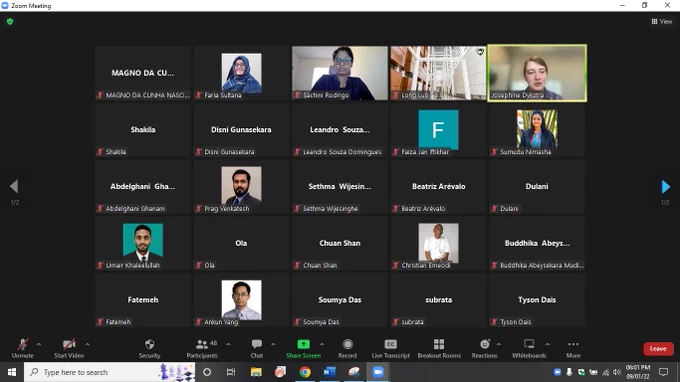Select the Soumya Das participant tile

340,300
